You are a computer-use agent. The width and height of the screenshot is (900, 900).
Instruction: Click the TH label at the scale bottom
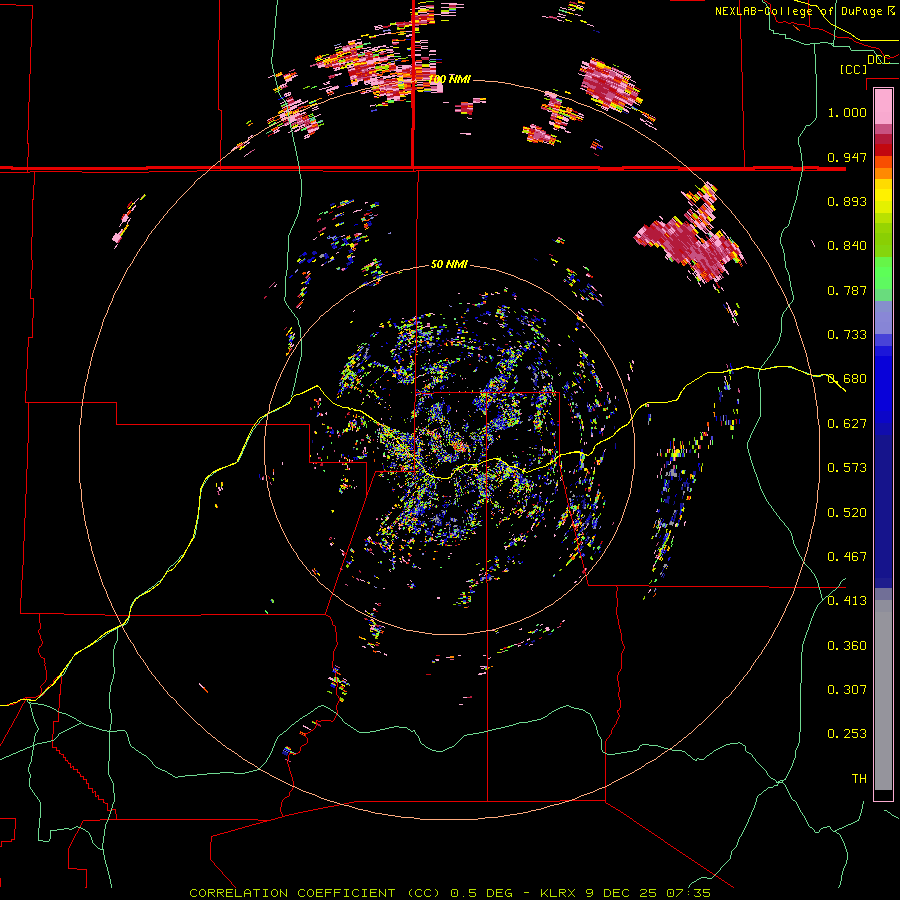(x=859, y=779)
